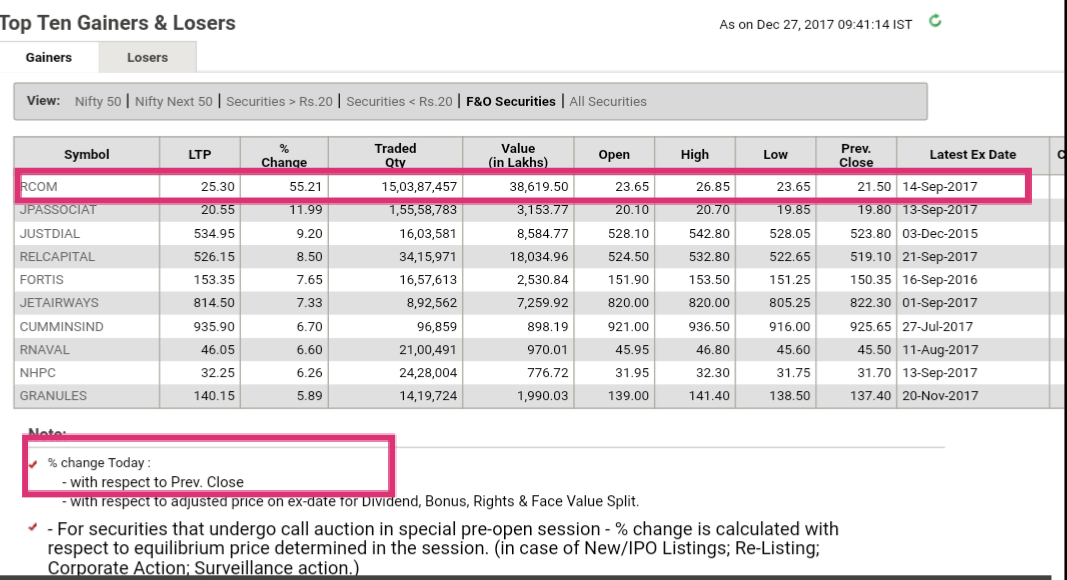This screenshot has width=1067, height=580.
Task: Click RCOM traded qty 15,03,87,457
Action: [x=419, y=187]
